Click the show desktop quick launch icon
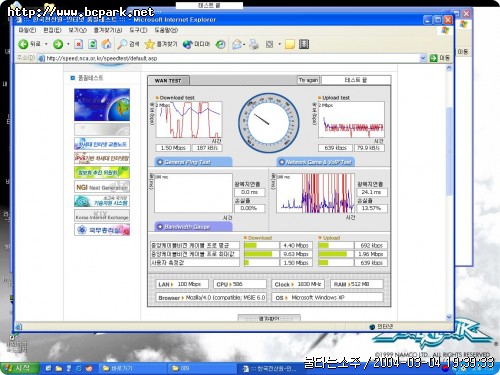The height and width of the screenshot is (375, 500). click(49, 368)
